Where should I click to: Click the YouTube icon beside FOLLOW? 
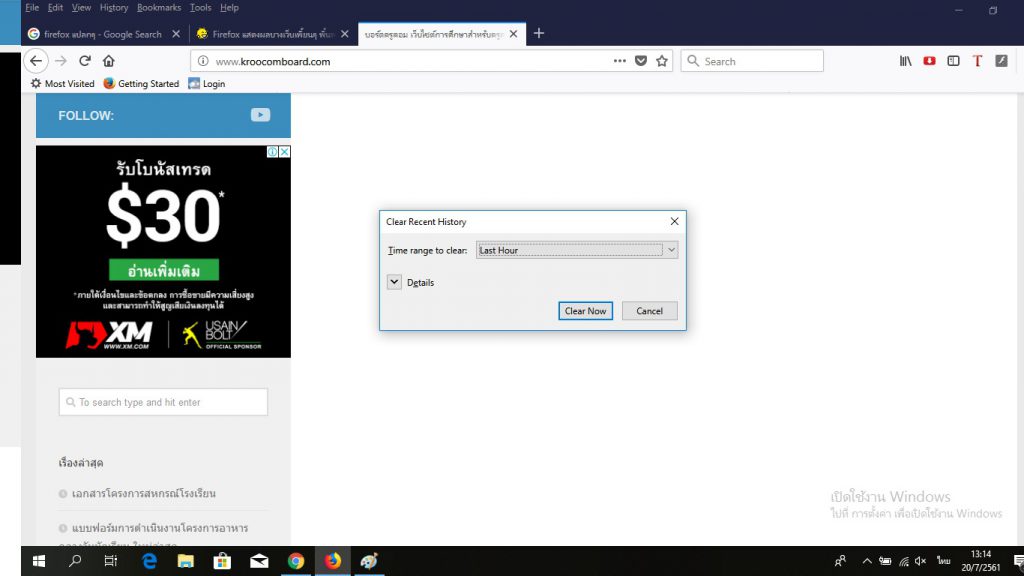click(260, 115)
